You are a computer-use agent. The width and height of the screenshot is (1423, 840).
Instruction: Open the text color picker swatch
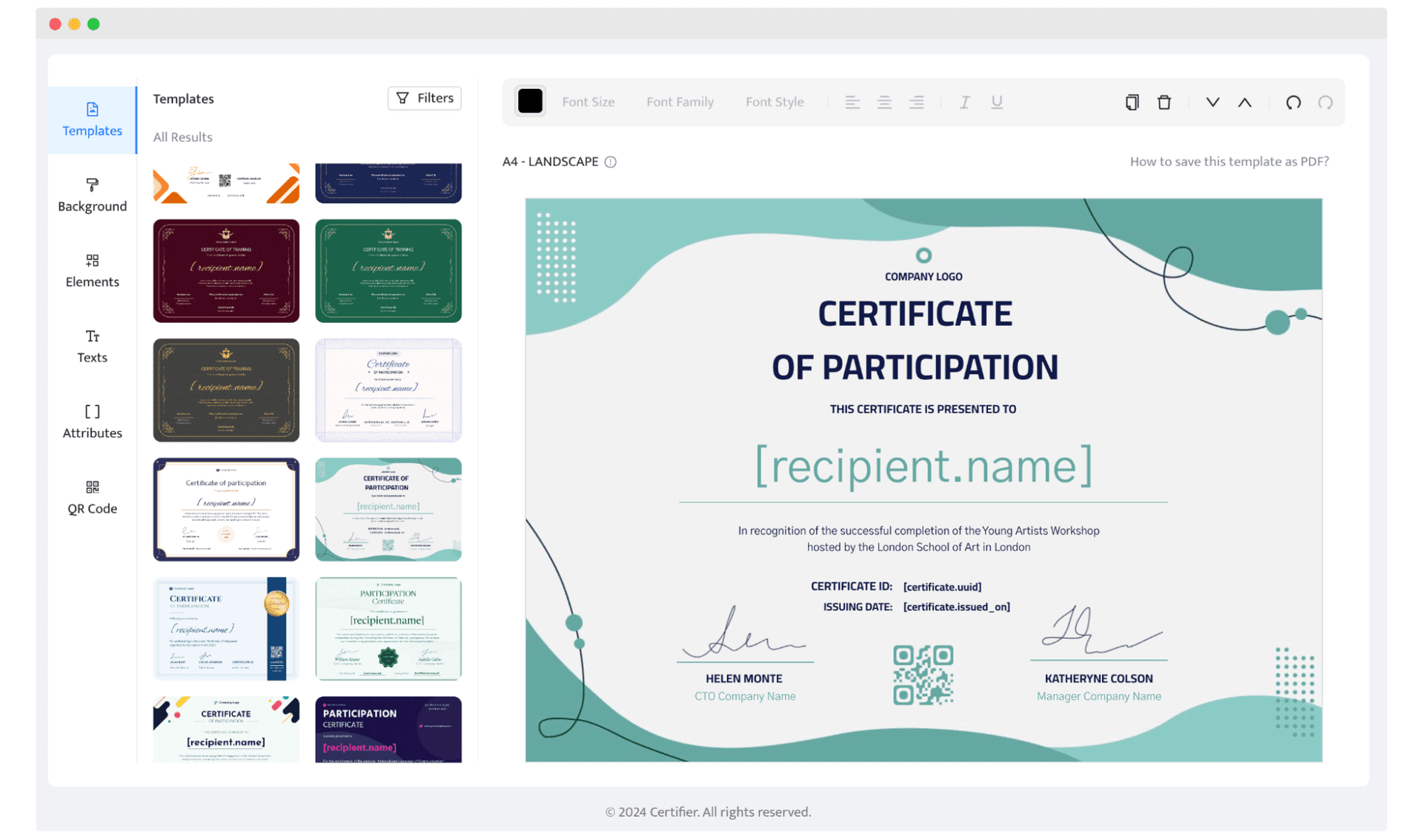pyautogui.click(x=530, y=101)
